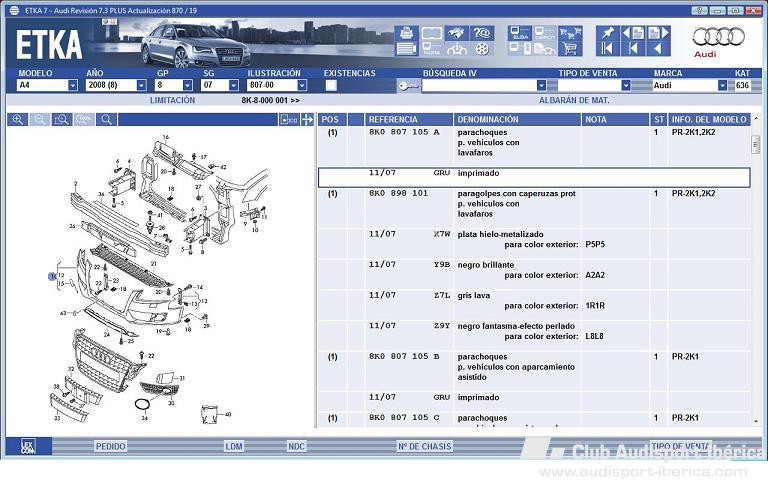Expand the Búsqueda IV dropdown
The height and width of the screenshot is (480, 768).
point(541,85)
